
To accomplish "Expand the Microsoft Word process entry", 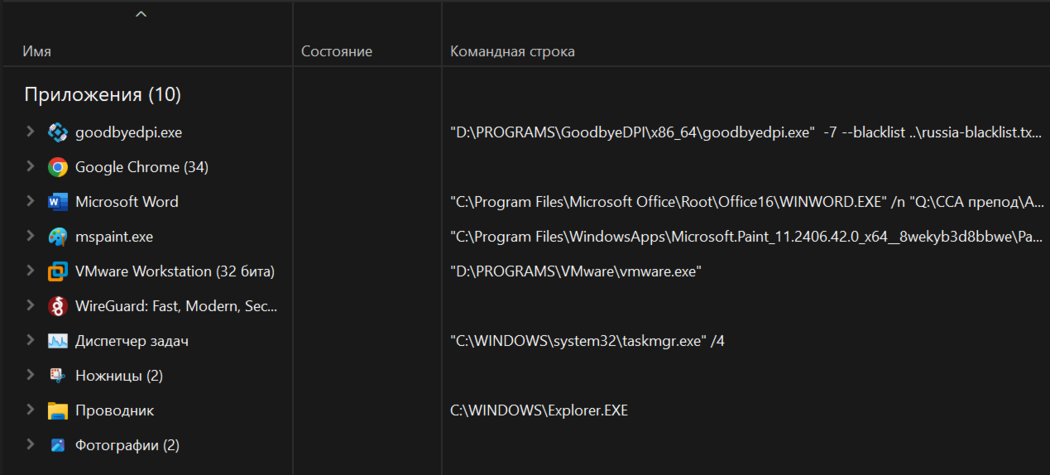I will [30, 202].
